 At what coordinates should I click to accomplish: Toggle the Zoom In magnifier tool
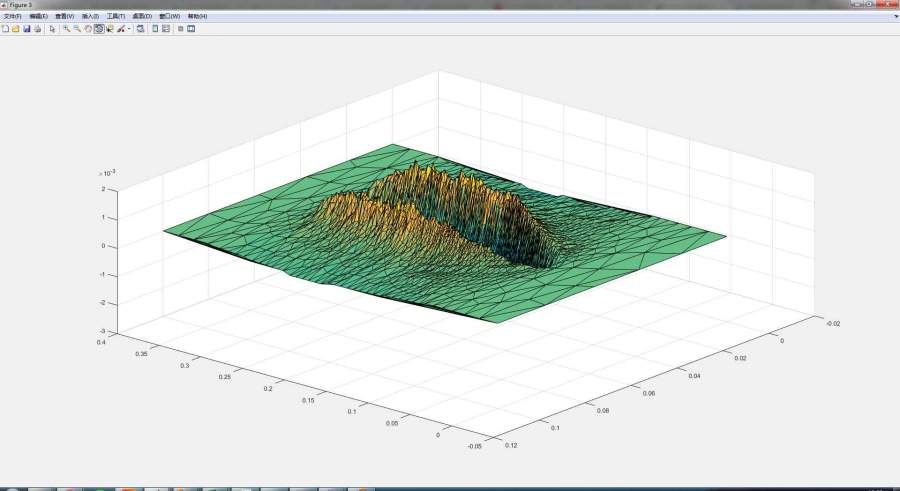pyautogui.click(x=66, y=29)
